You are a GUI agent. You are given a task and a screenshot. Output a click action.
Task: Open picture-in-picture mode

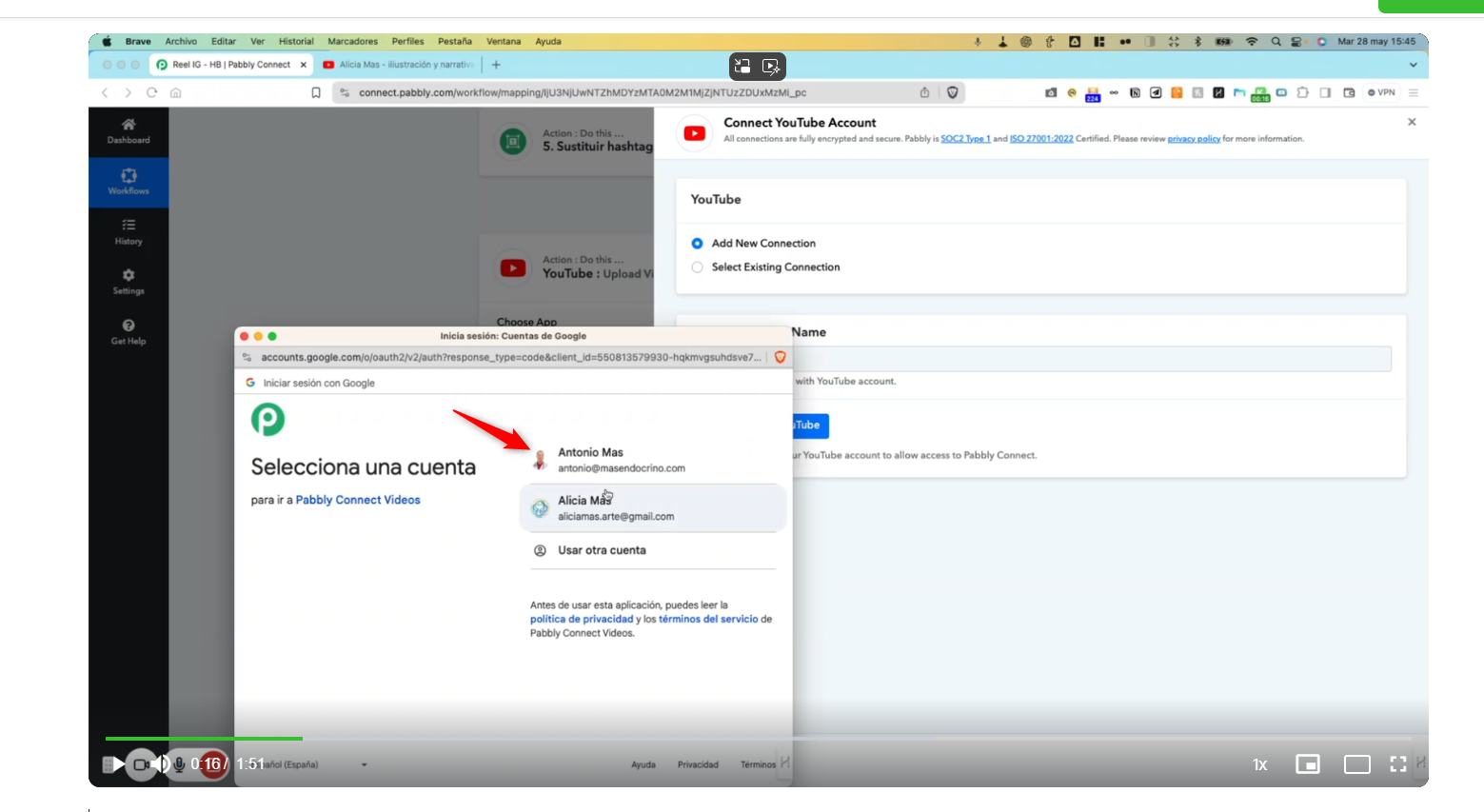pos(1308,764)
